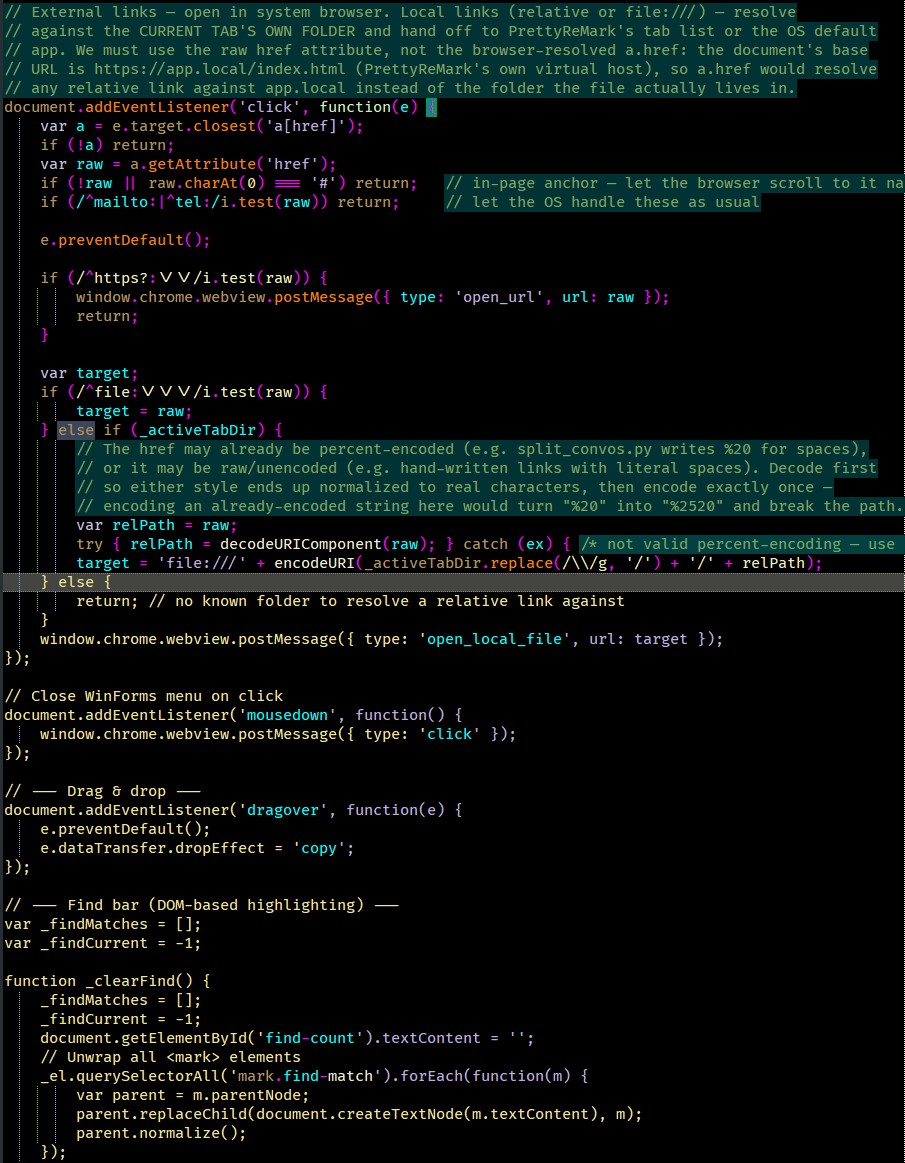This screenshot has width=905, height=1163.
Task: Click the "var _findMatches = [];" declaration
Action: click(102, 925)
